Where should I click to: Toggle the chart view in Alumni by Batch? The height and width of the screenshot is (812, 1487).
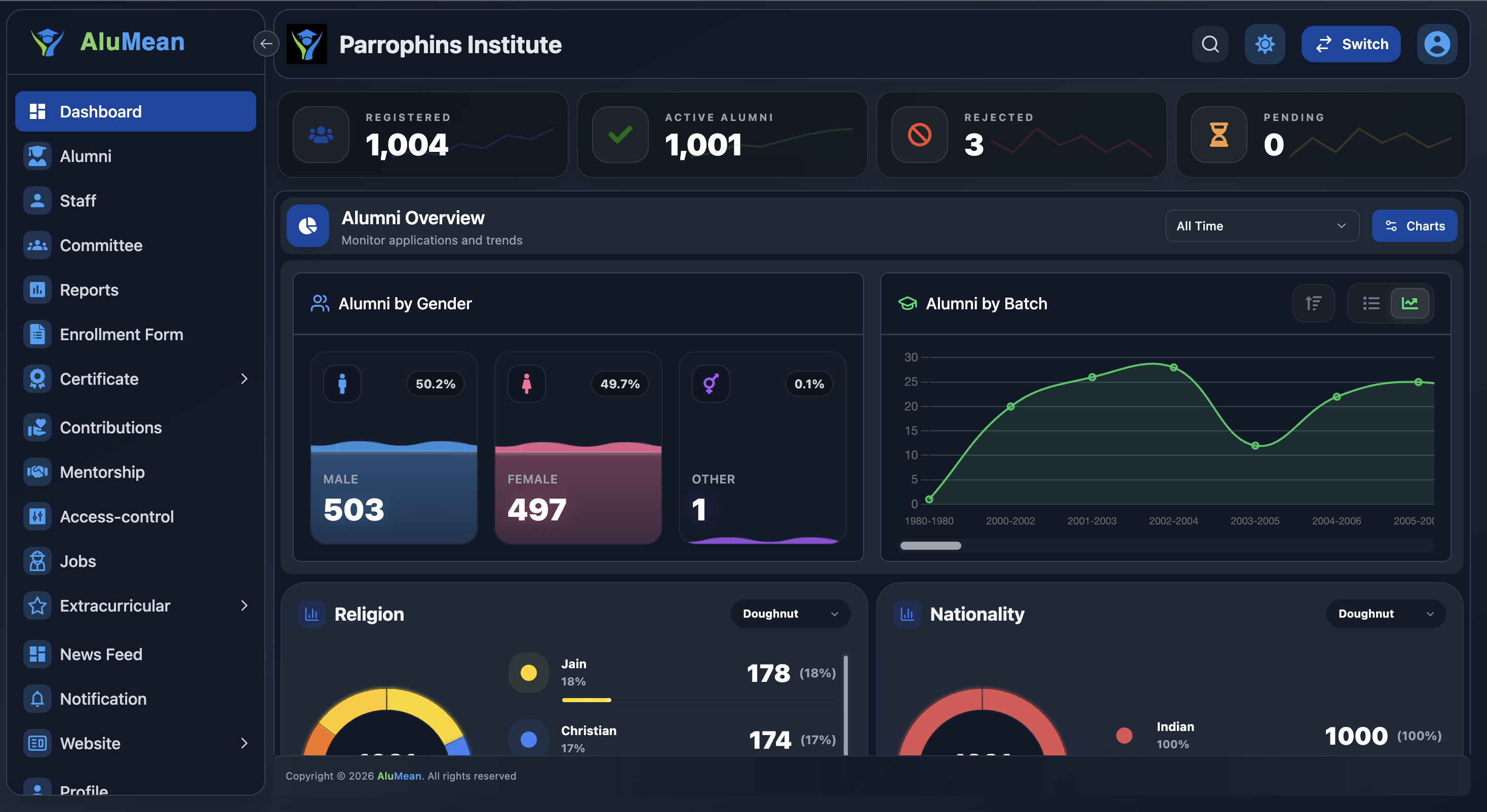click(1410, 303)
